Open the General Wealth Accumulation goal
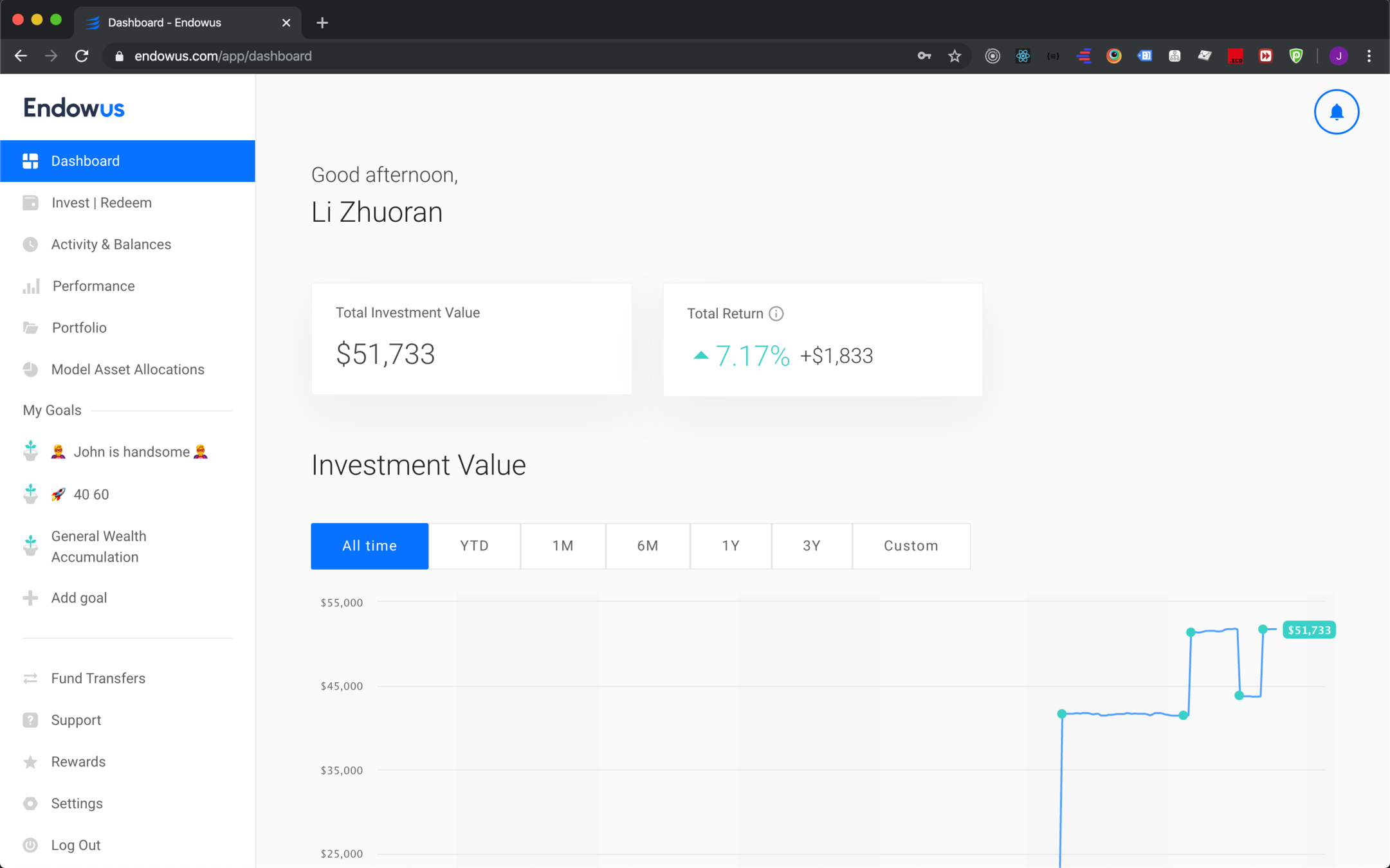 (x=98, y=547)
